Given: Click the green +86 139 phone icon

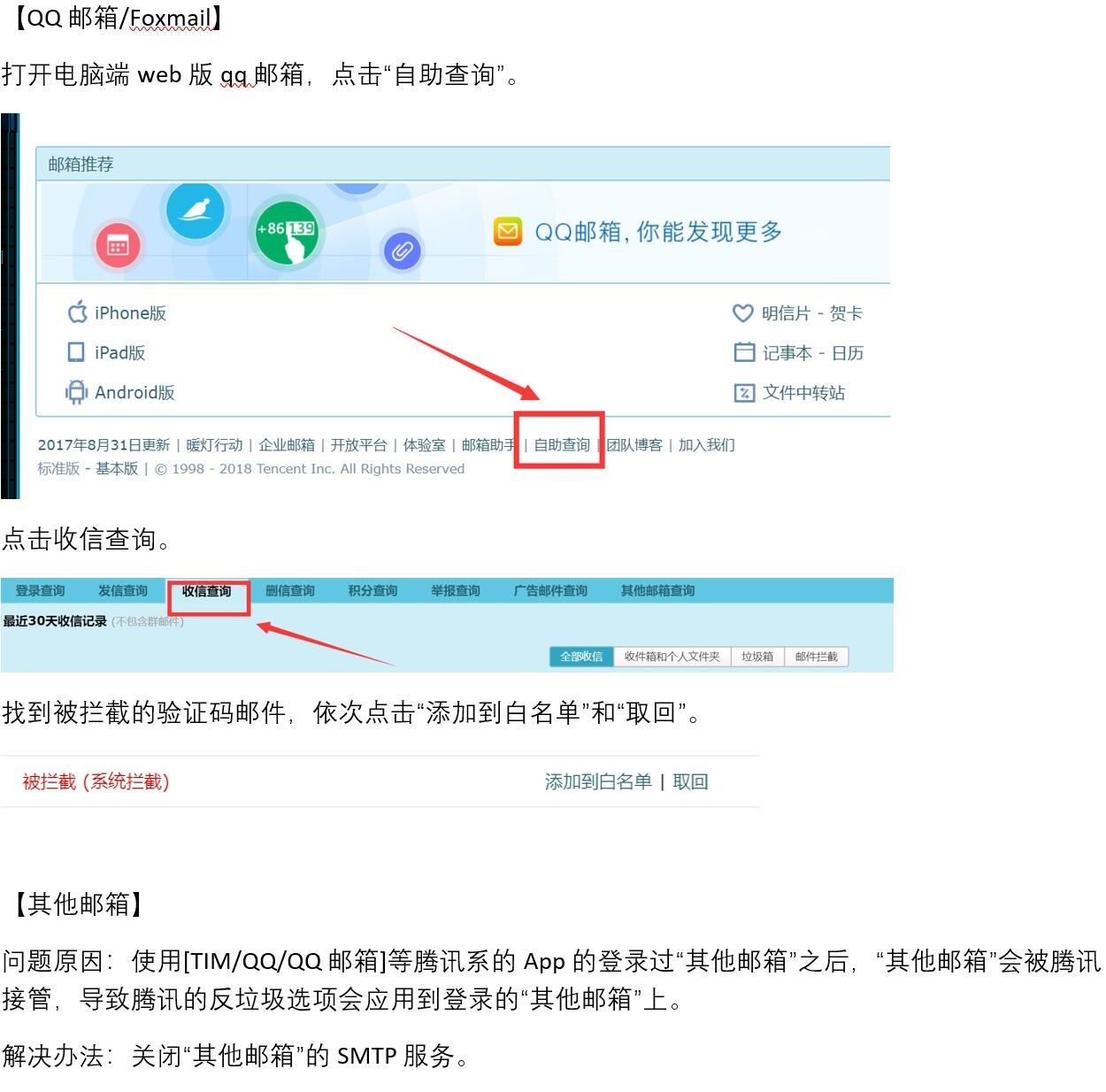Looking at the screenshot, I should [286, 234].
